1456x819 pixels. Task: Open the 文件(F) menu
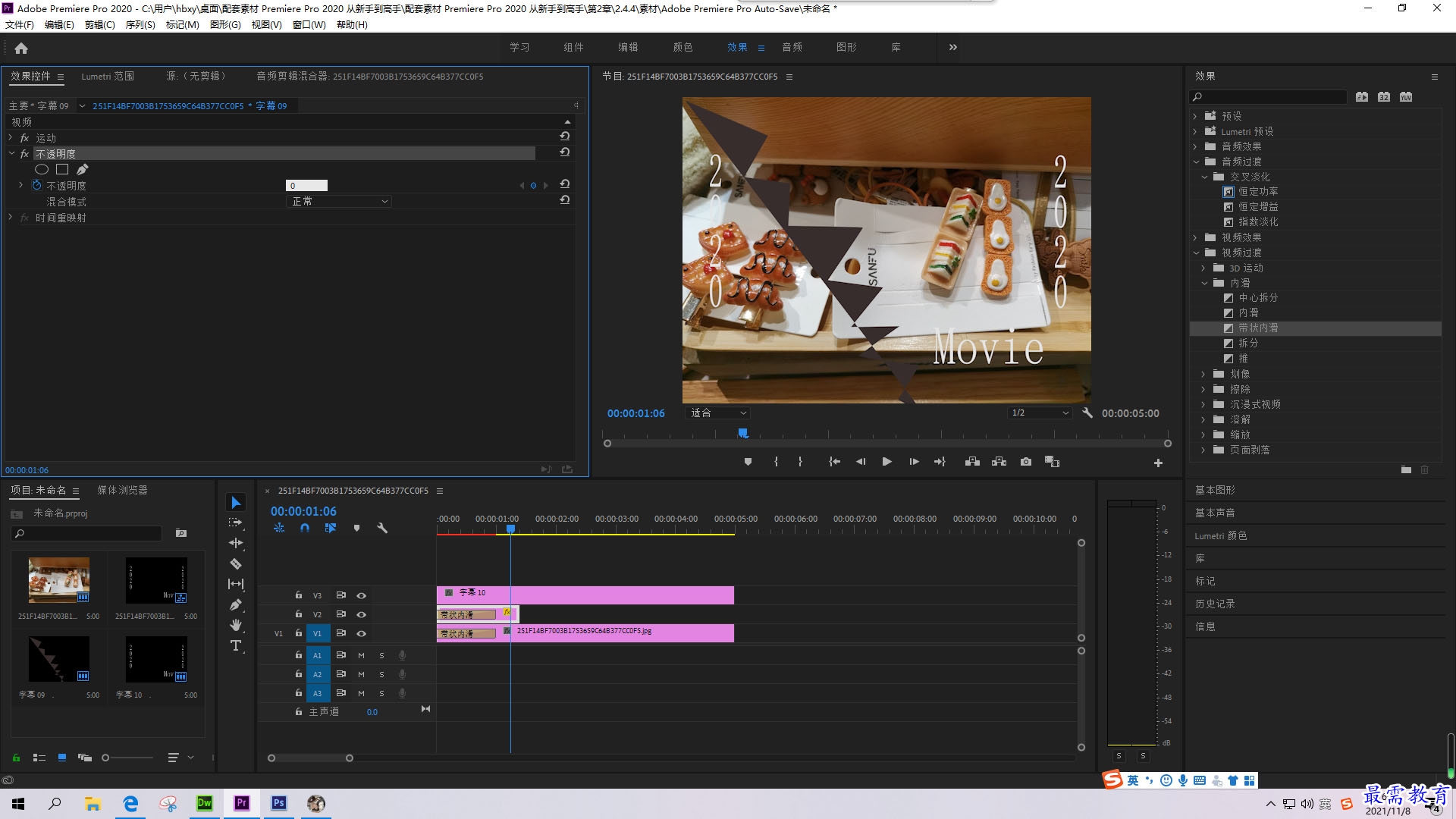pyautogui.click(x=20, y=25)
